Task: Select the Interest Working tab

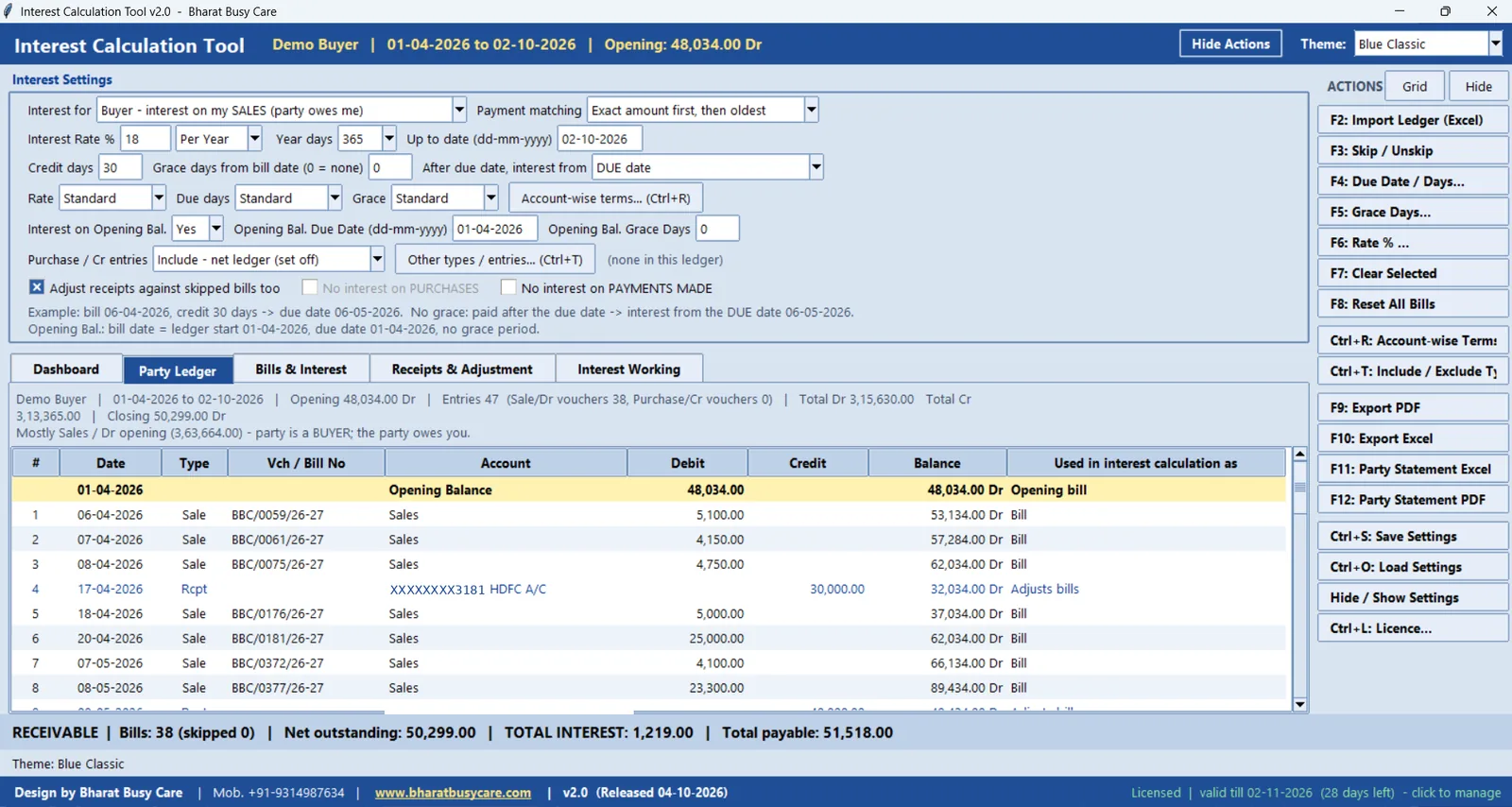Action: 628,369
